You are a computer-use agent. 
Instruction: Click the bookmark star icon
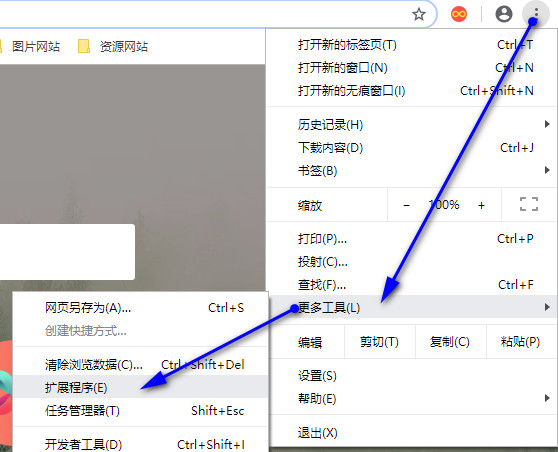[418, 14]
